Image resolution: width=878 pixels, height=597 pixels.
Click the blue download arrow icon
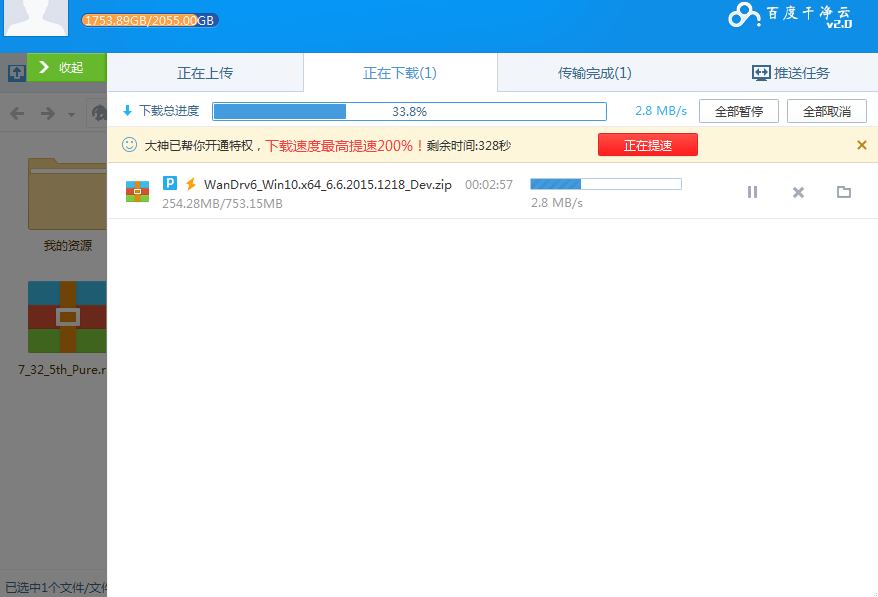click(x=128, y=110)
